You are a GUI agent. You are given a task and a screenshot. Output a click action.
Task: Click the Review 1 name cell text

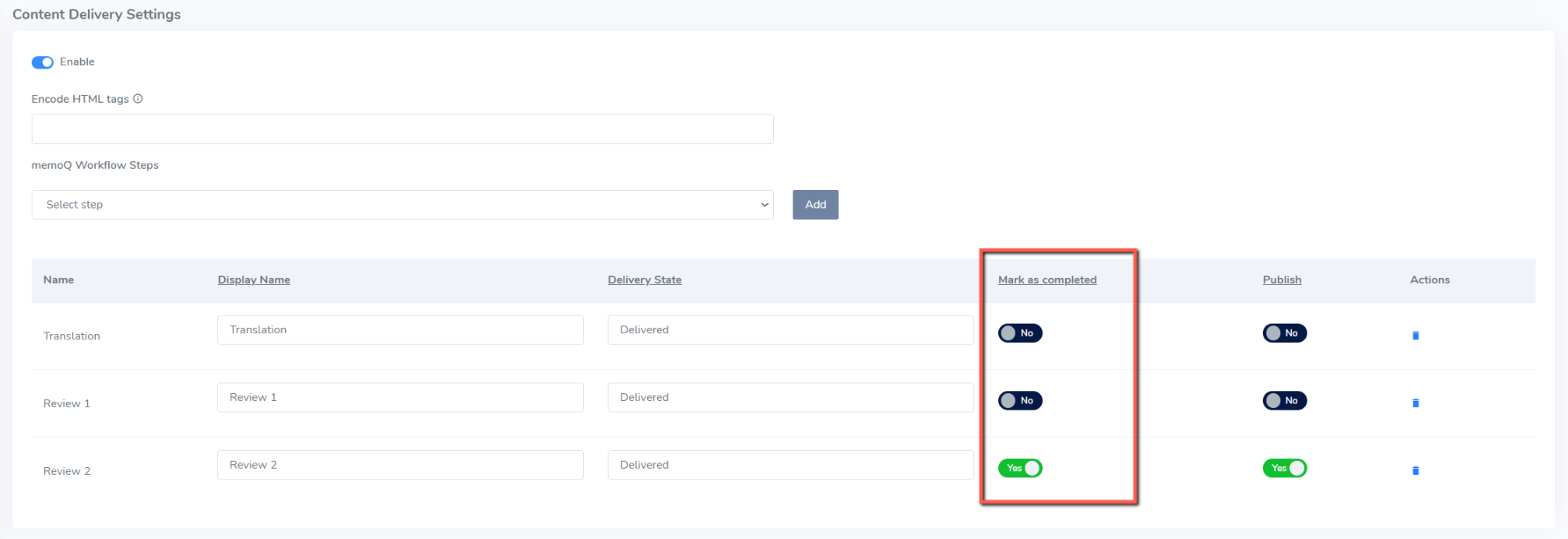(x=67, y=404)
